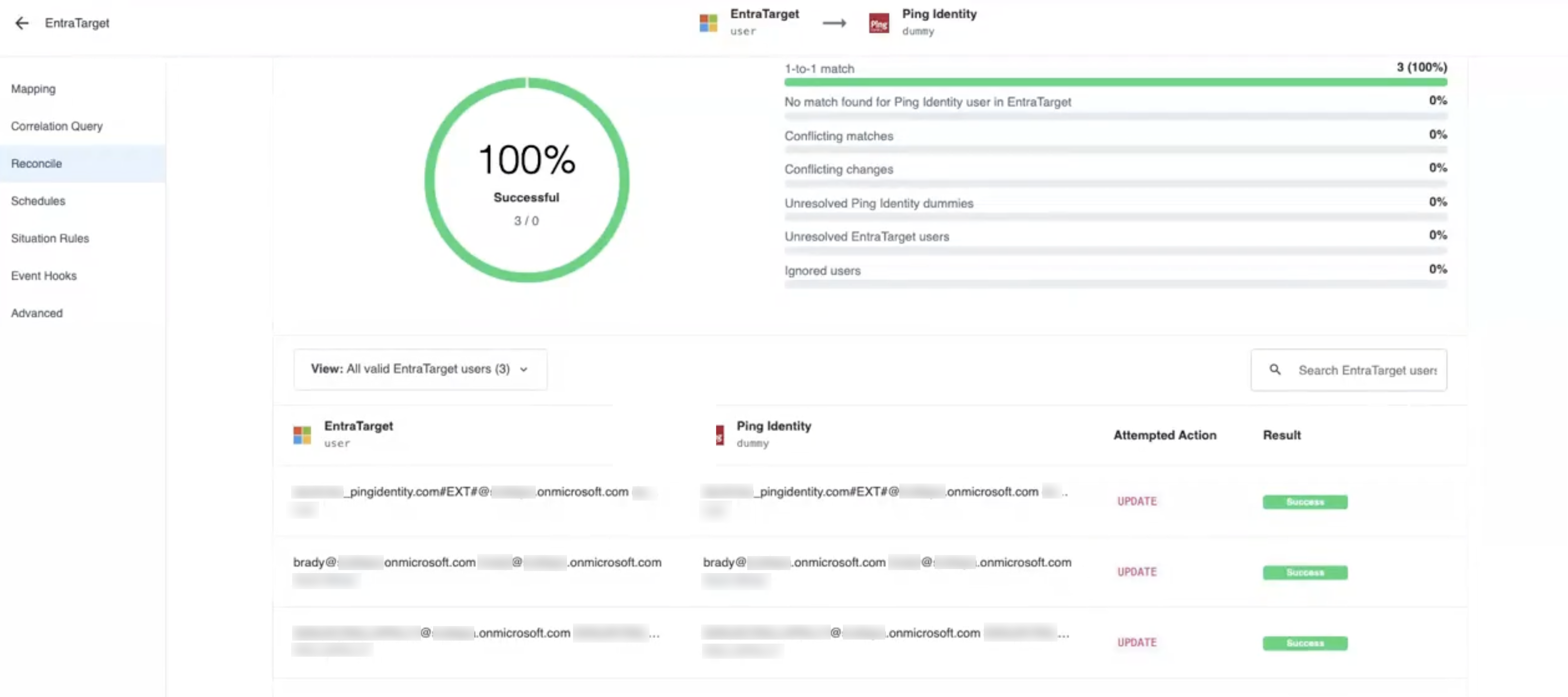Screen dimensions: 1568x697
Task: Click the search magnifier icon
Action: (x=1274, y=370)
